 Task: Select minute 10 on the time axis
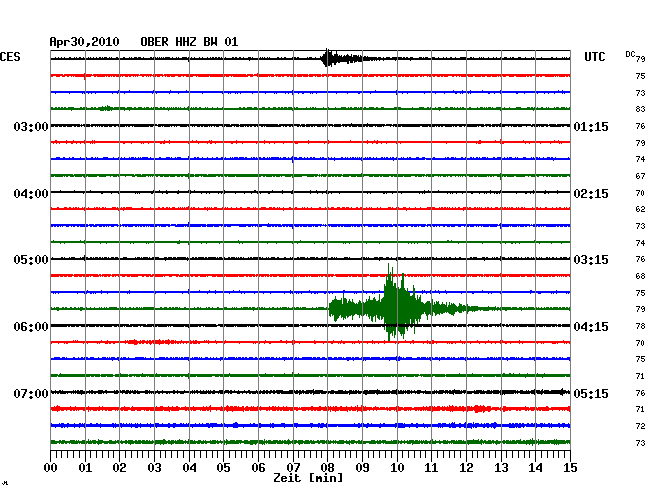pos(397,467)
